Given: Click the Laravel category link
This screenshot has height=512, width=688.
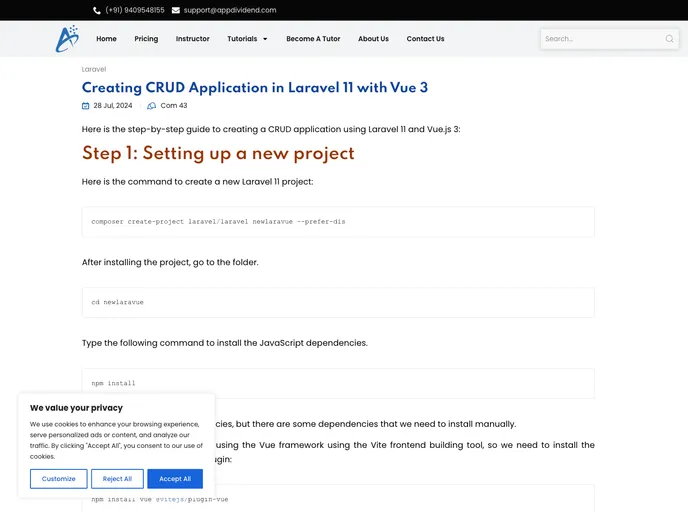Looking at the screenshot, I should click(94, 69).
